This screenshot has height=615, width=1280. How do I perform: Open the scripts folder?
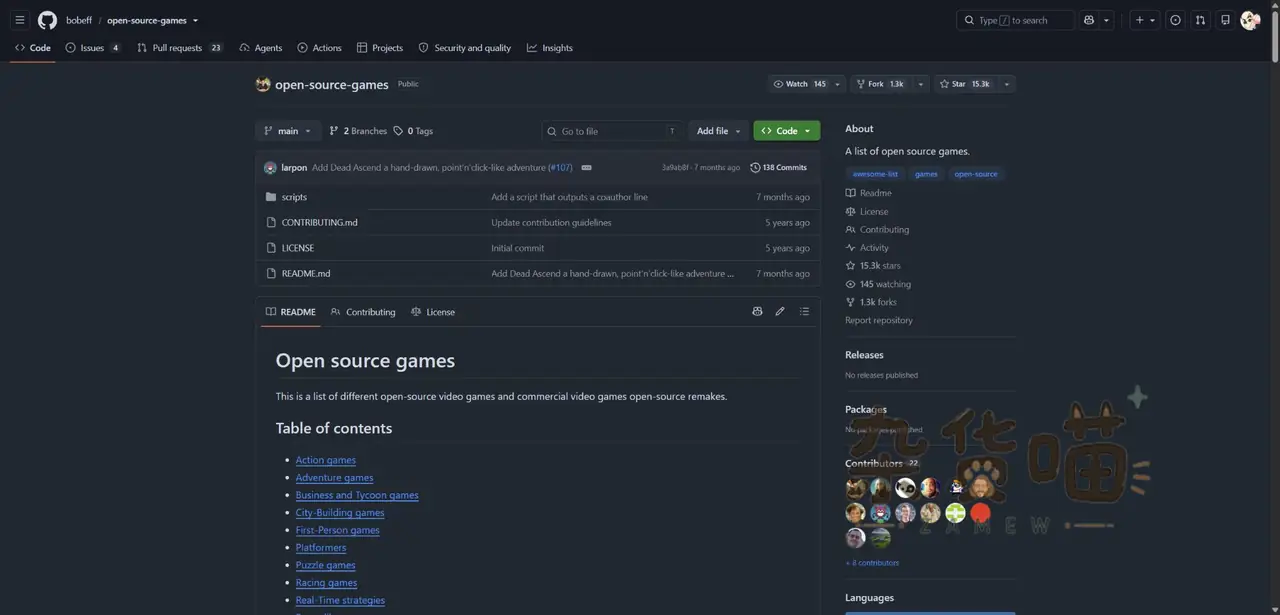pos(294,197)
